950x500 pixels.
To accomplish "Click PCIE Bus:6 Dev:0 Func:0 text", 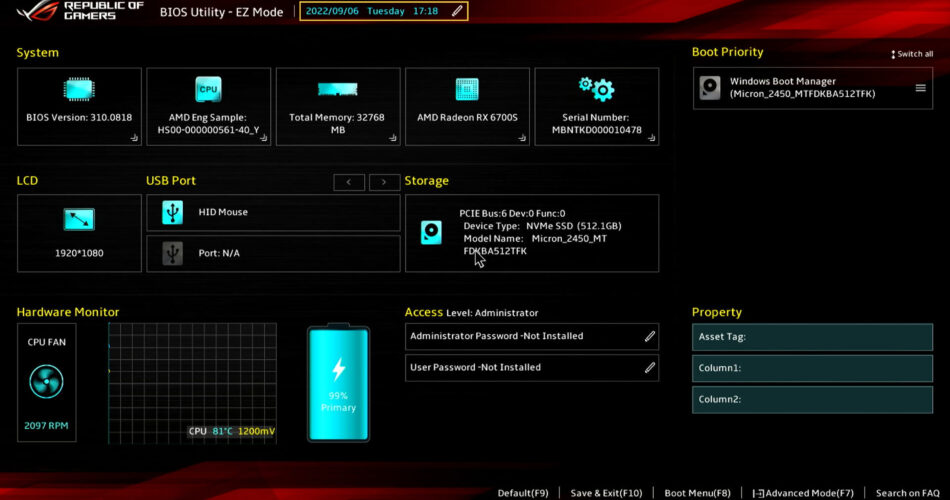I will coord(512,213).
